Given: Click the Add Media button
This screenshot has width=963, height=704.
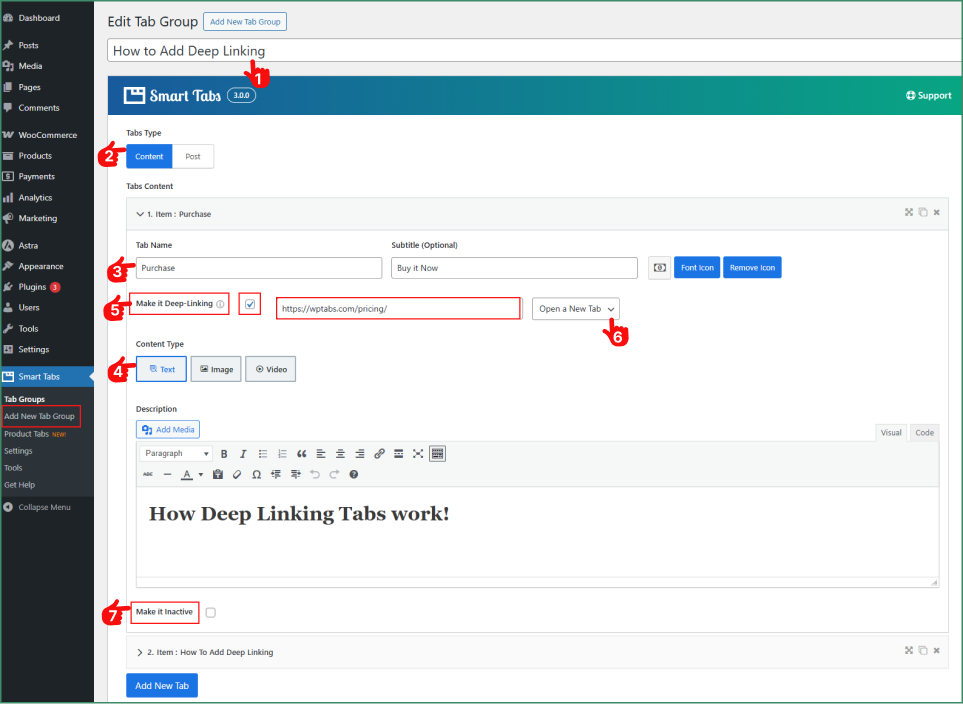Looking at the screenshot, I should [x=168, y=429].
